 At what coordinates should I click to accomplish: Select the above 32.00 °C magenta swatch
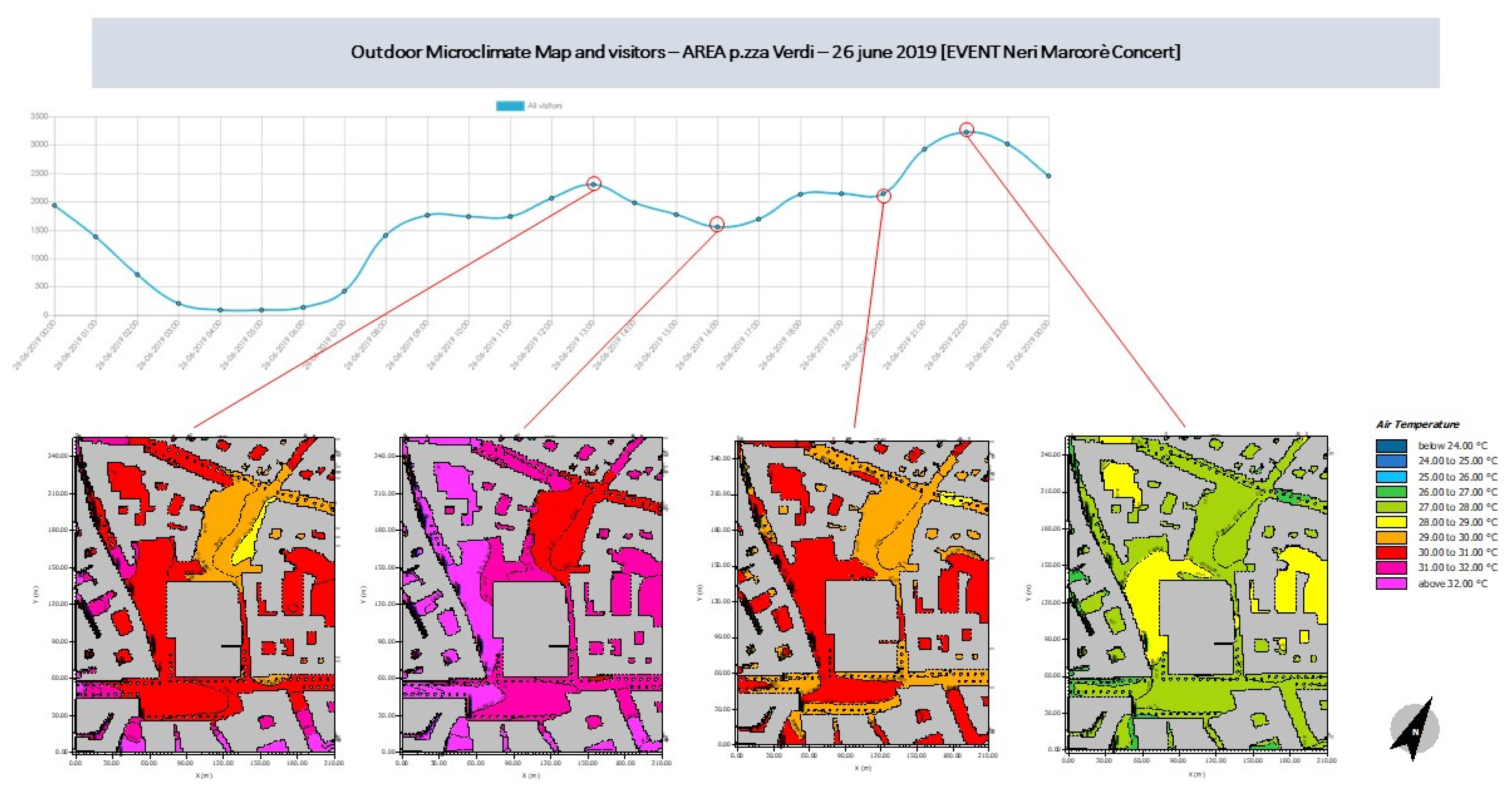point(1391,583)
